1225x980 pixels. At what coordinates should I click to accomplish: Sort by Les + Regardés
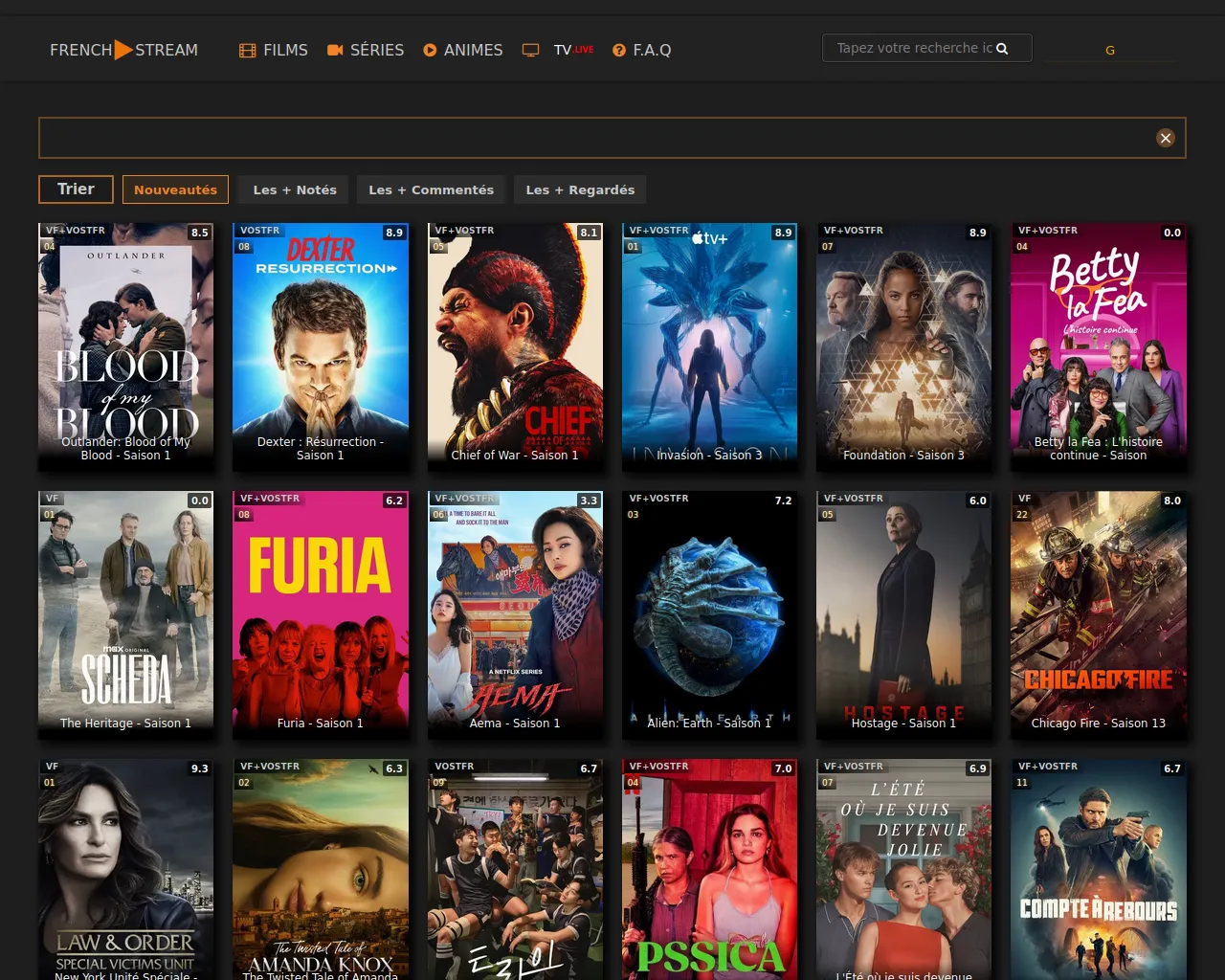(580, 189)
